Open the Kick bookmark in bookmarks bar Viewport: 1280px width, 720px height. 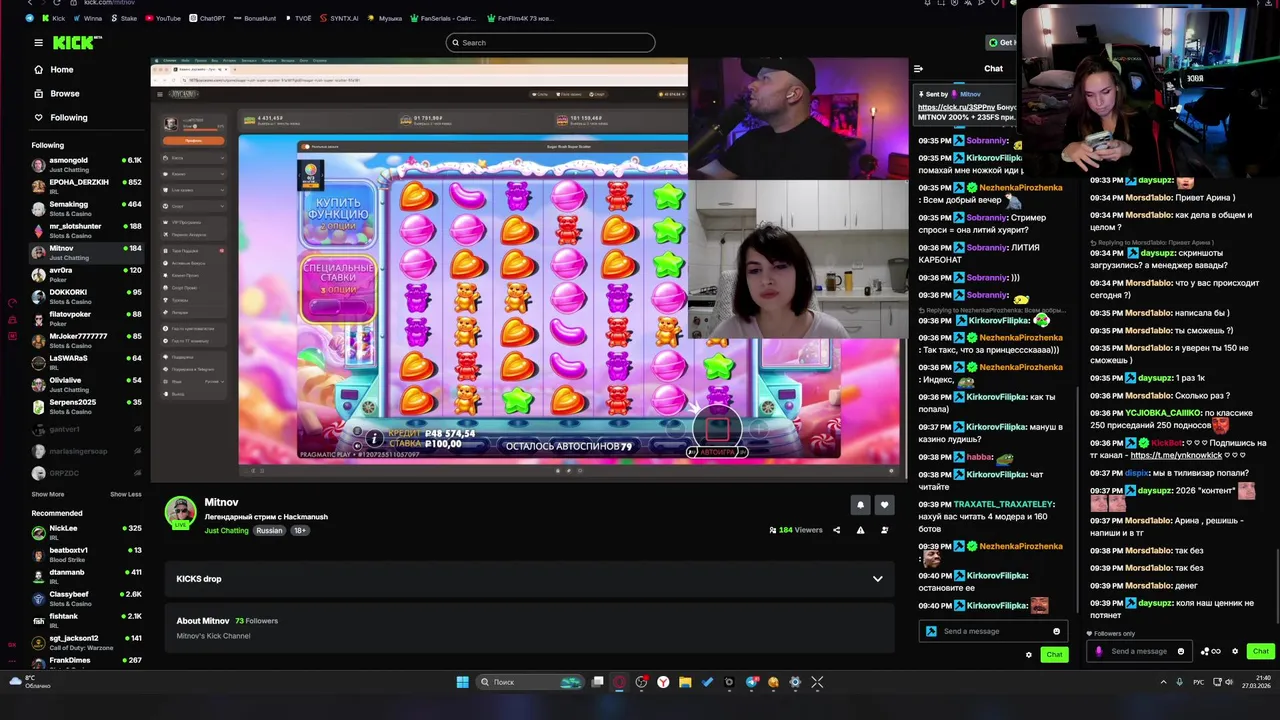pyautogui.click(x=52, y=18)
